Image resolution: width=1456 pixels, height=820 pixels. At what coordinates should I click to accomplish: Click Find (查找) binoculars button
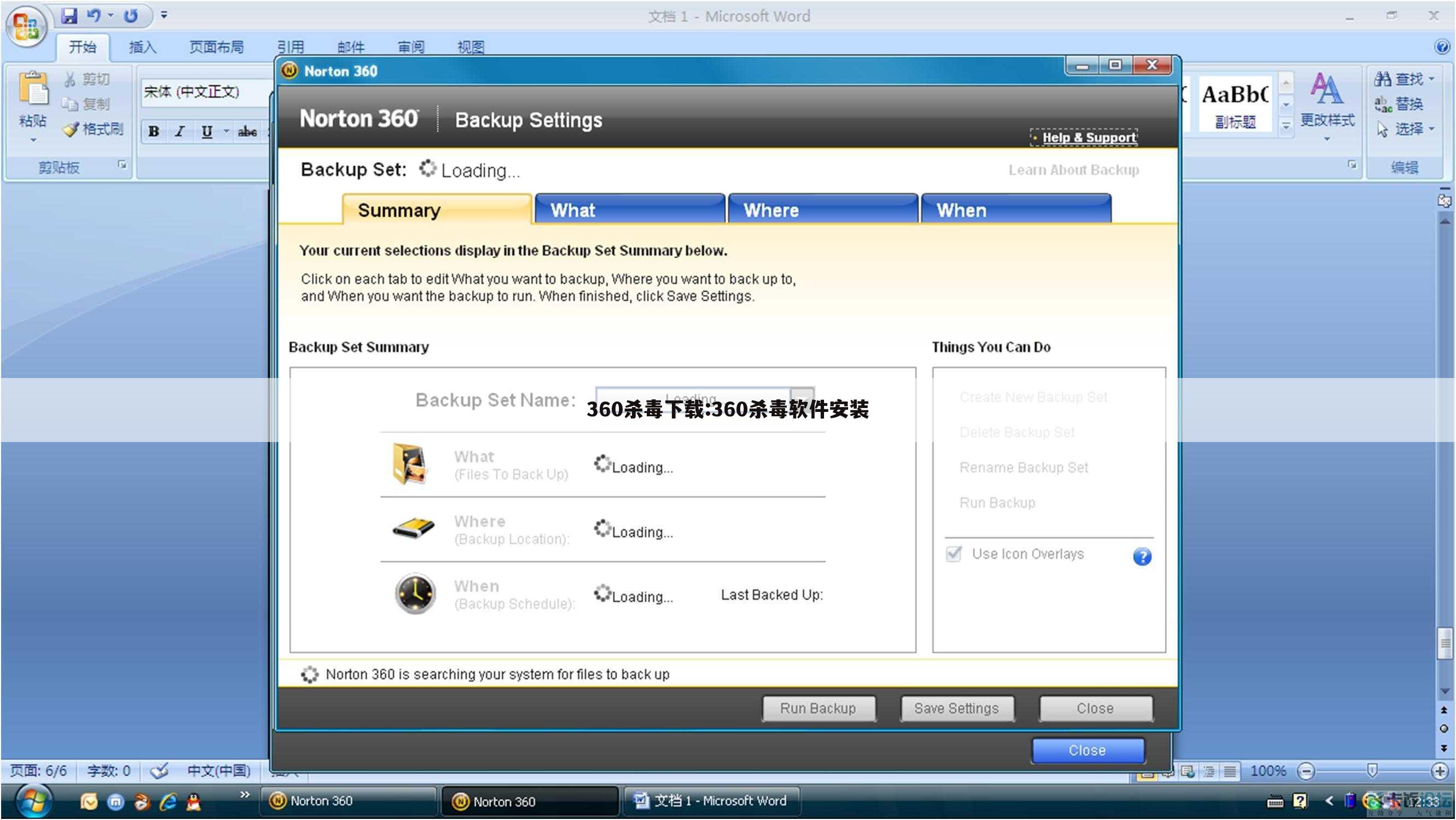1403,79
